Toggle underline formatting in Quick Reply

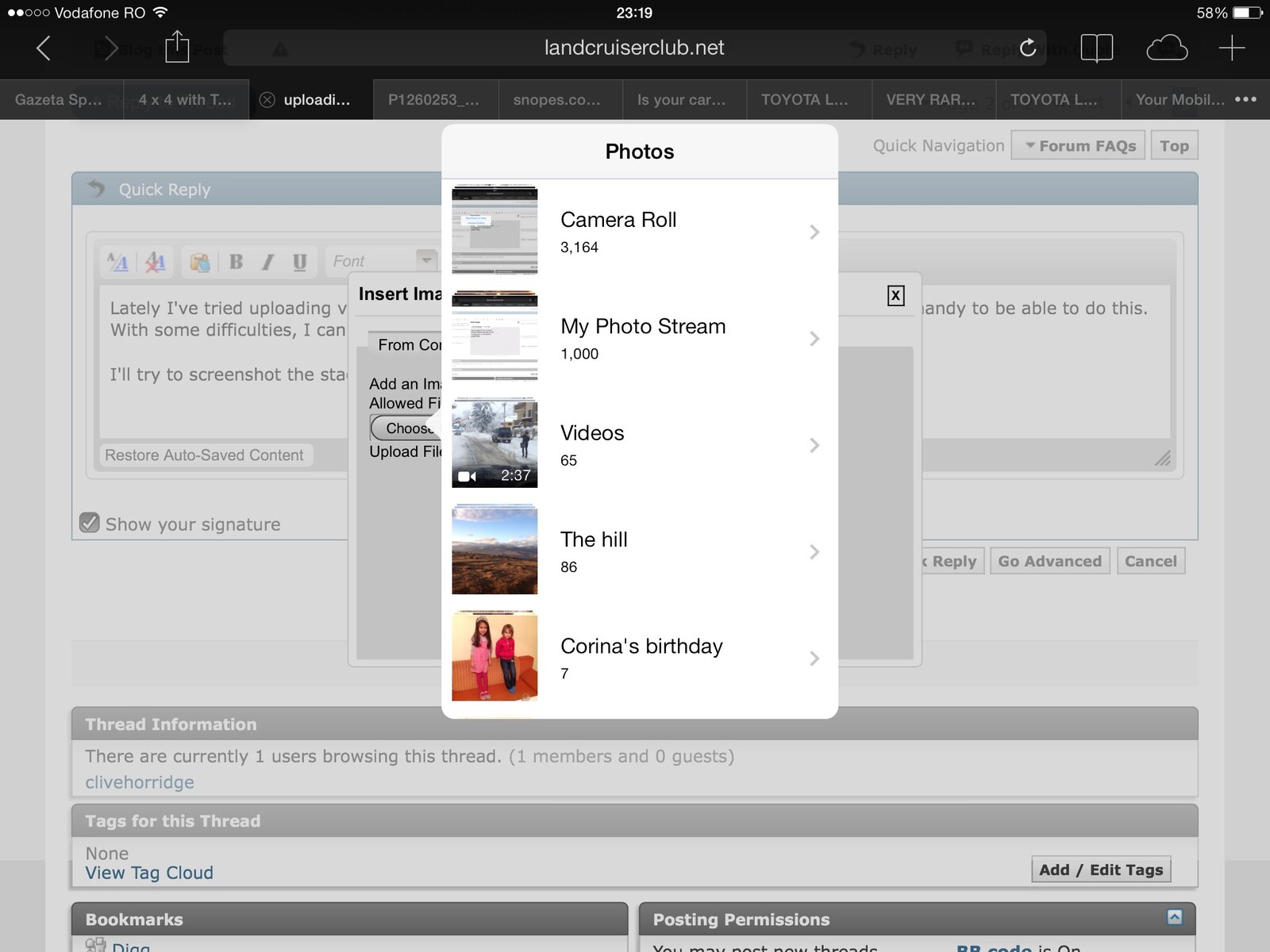(299, 262)
